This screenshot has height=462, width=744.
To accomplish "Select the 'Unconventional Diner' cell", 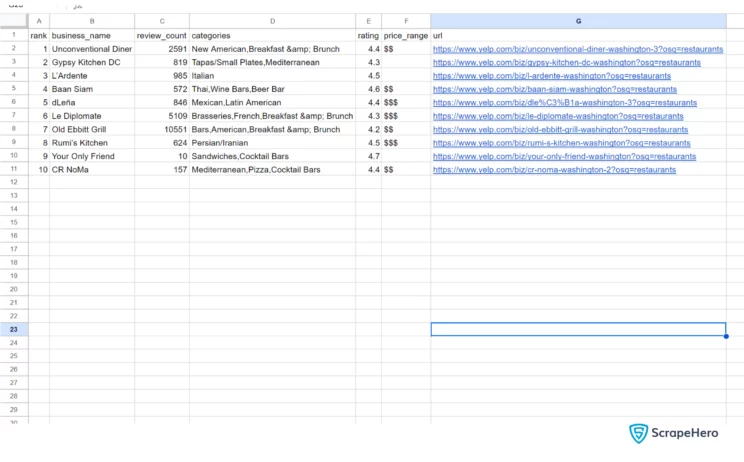I will tap(92, 49).
